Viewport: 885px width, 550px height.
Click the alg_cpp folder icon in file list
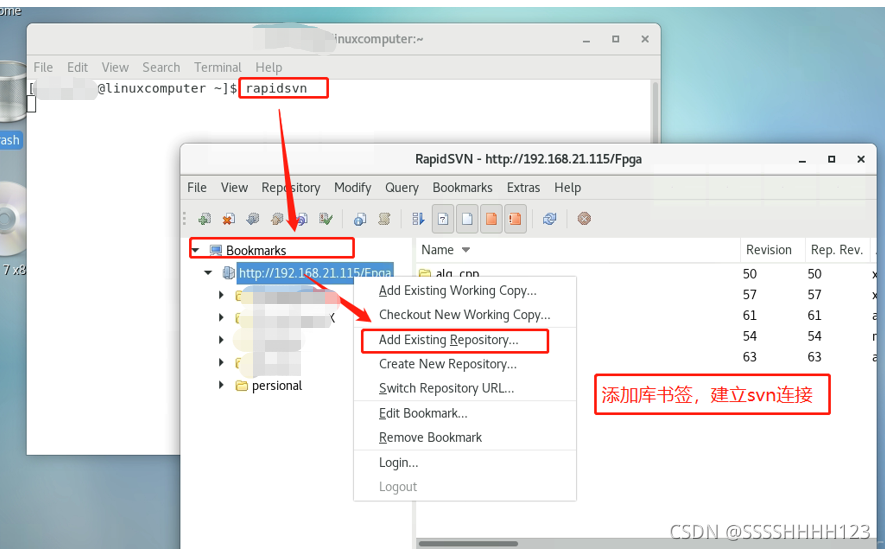click(x=425, y=274)
